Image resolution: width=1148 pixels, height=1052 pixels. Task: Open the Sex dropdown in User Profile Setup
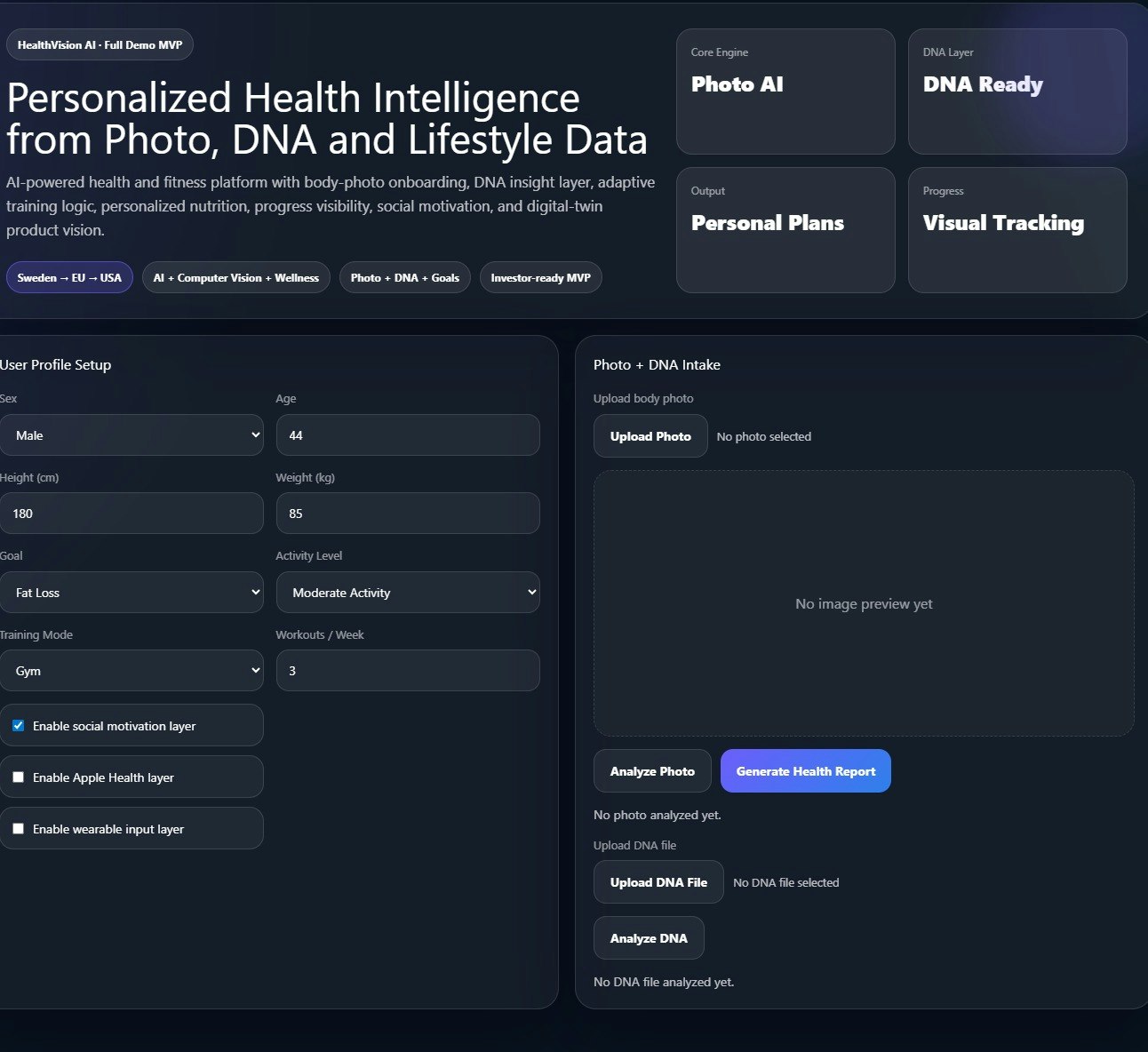pyautogui.click(x=132, y=434)
